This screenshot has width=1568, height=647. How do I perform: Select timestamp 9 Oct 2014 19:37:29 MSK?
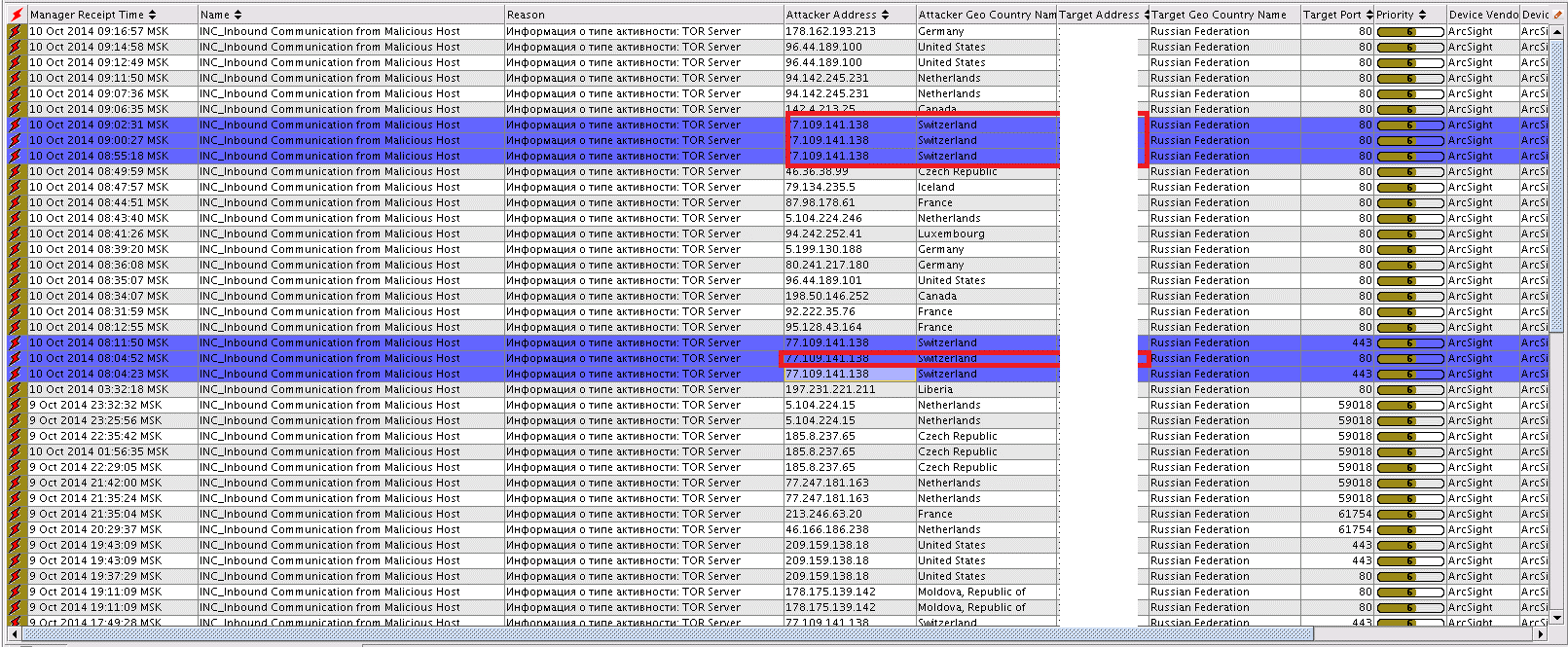pyautogui.click(x=95, y=576)
